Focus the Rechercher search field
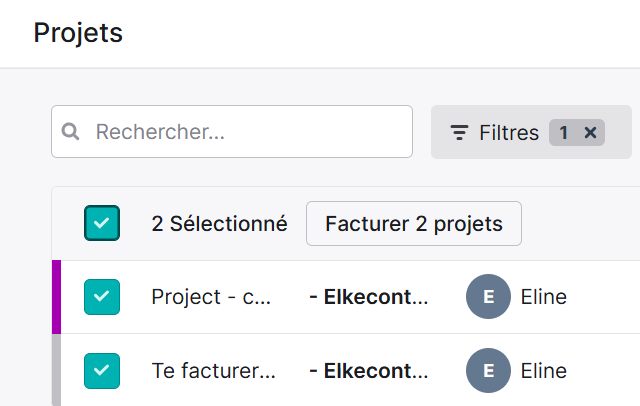The height and width of the screenshot is (406, 640). coord(232,131)
